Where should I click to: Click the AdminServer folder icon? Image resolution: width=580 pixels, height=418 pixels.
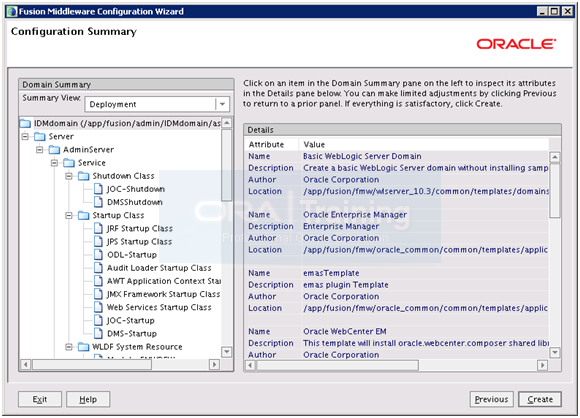tap(54, 149)
